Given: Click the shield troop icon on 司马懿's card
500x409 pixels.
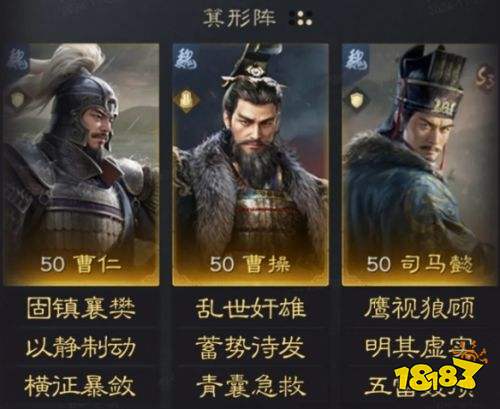Looking at the screenshot, I should (x=357, y=99).
